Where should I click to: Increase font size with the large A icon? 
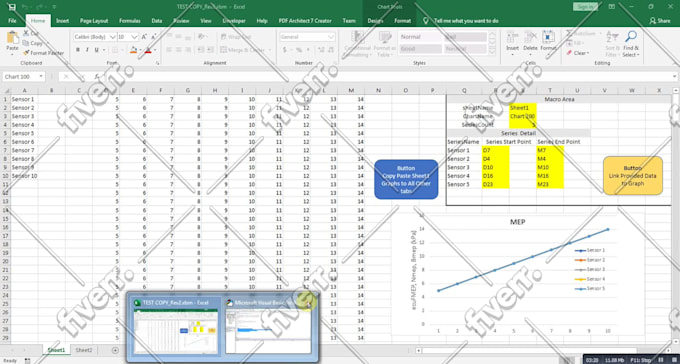(144, 37)
